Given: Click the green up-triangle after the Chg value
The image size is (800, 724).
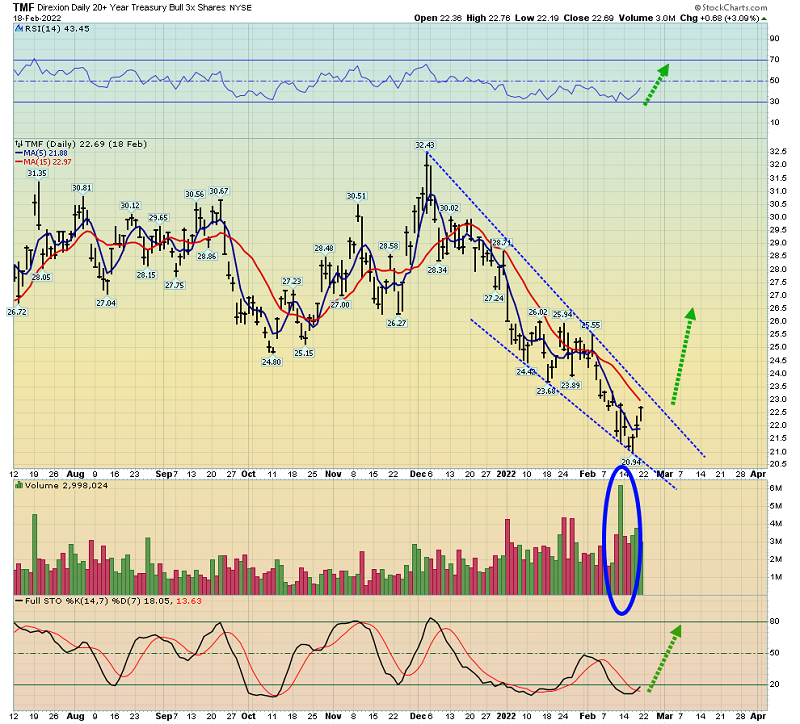Looking at the screenshot, I should point(764,18).
